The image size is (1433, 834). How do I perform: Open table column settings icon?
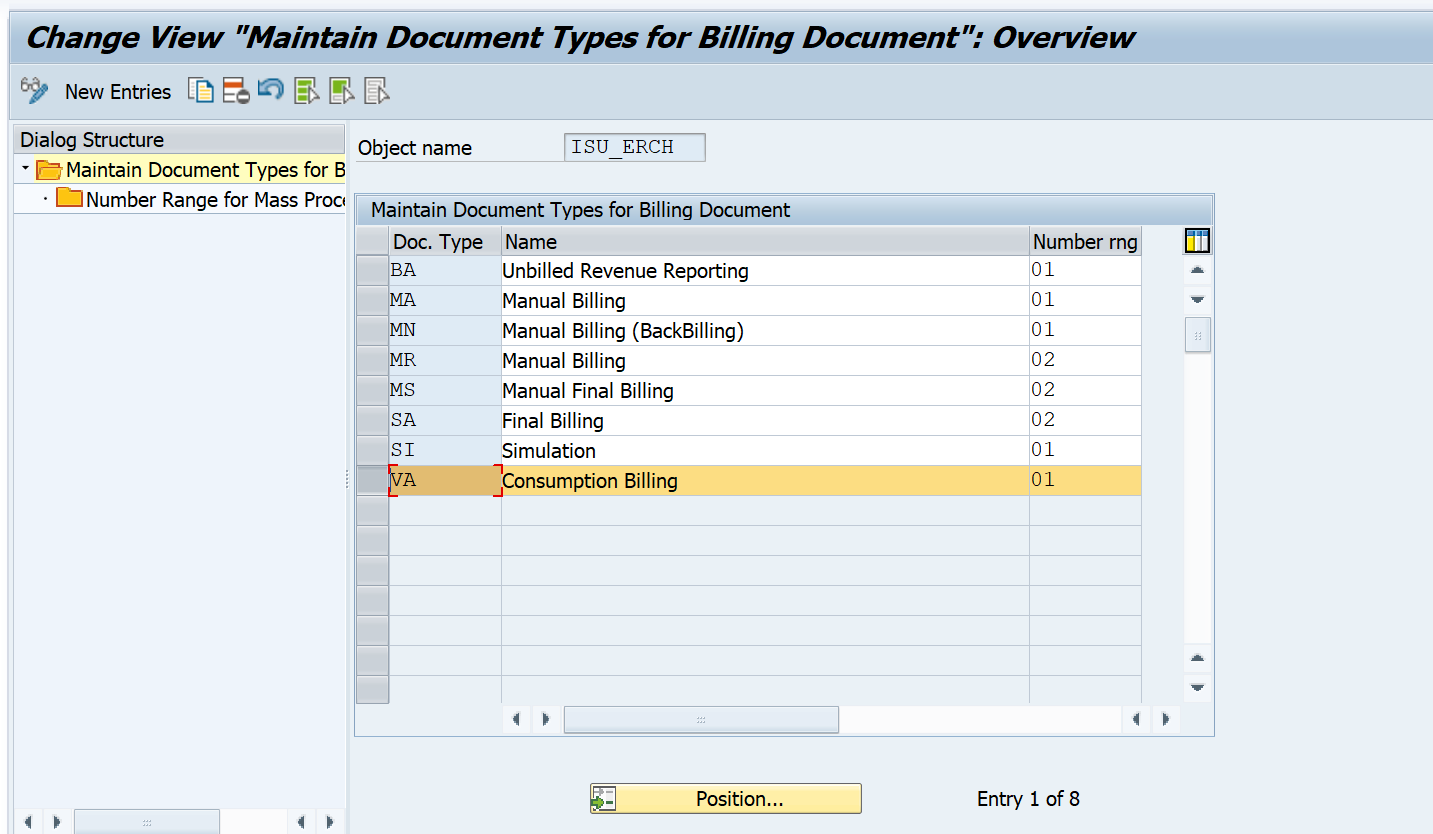point(1197,241)
